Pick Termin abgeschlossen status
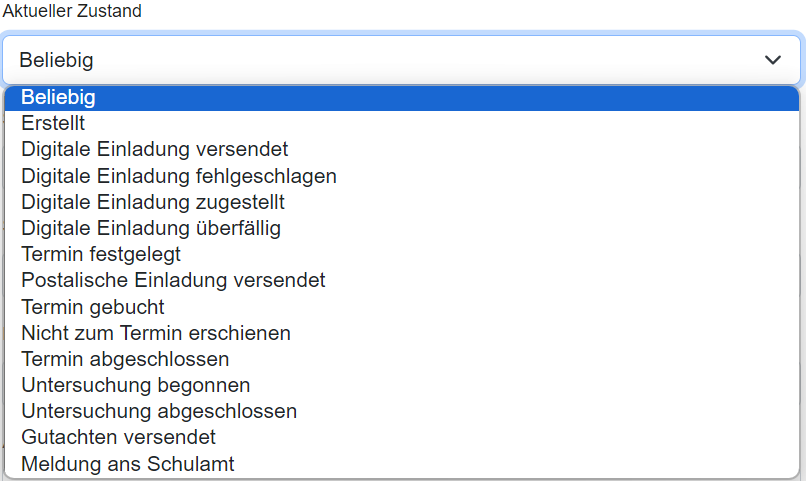Screen dimensions: 806x481 click(125, 359)
